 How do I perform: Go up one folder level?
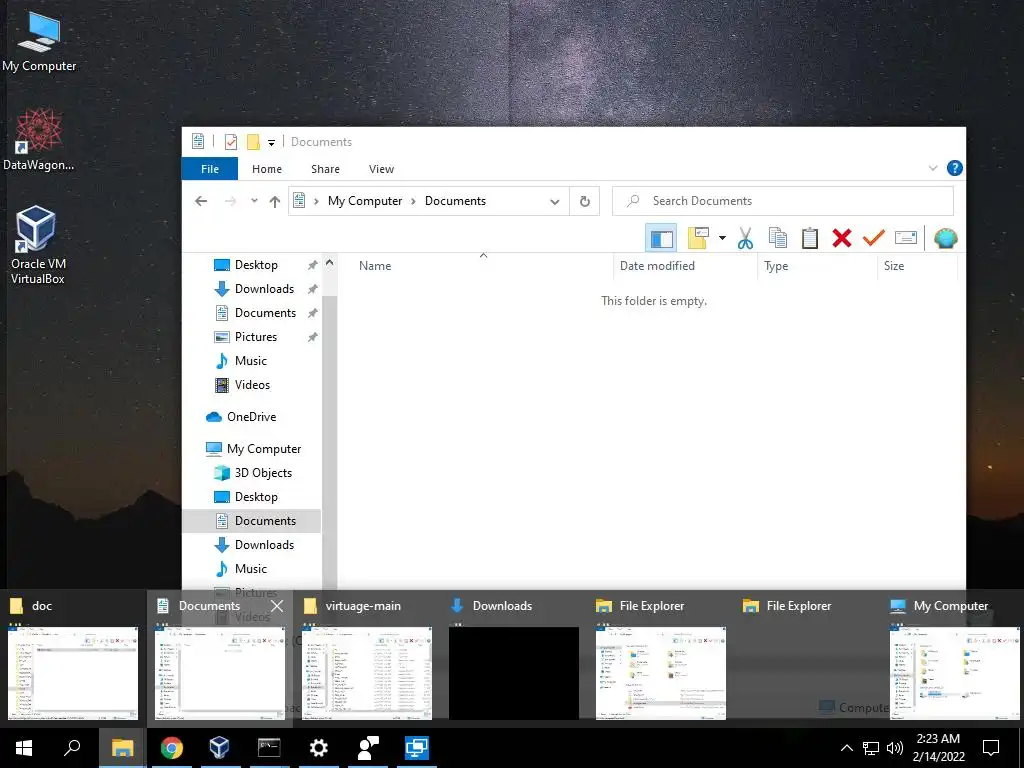tap(274, 202)
